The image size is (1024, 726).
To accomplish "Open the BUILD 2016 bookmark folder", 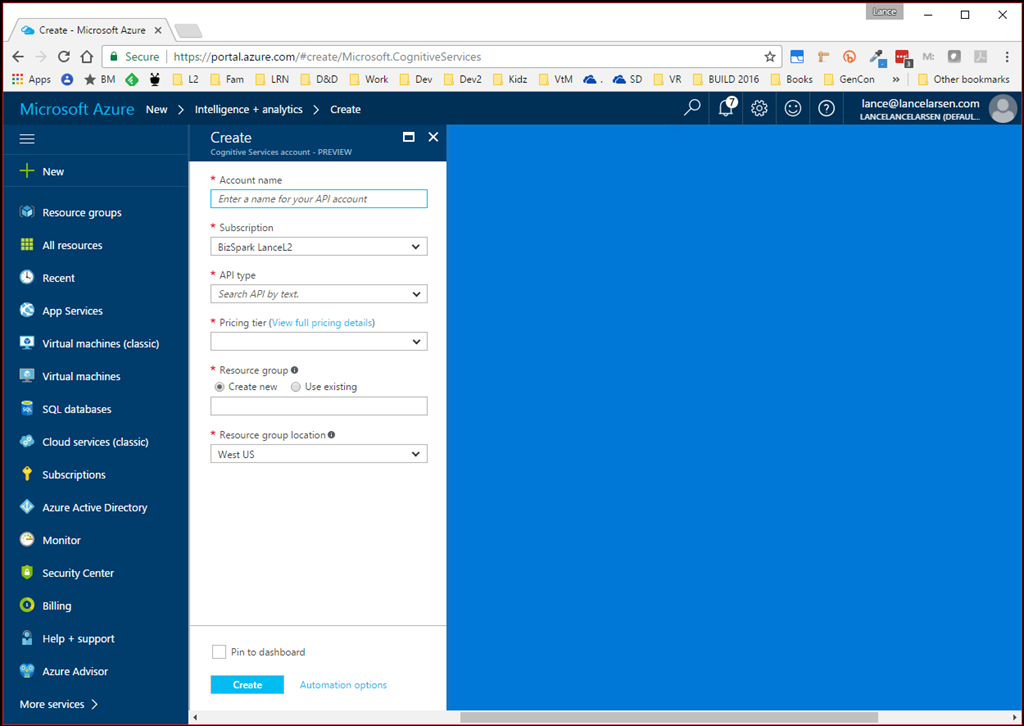I will [726, 79].
